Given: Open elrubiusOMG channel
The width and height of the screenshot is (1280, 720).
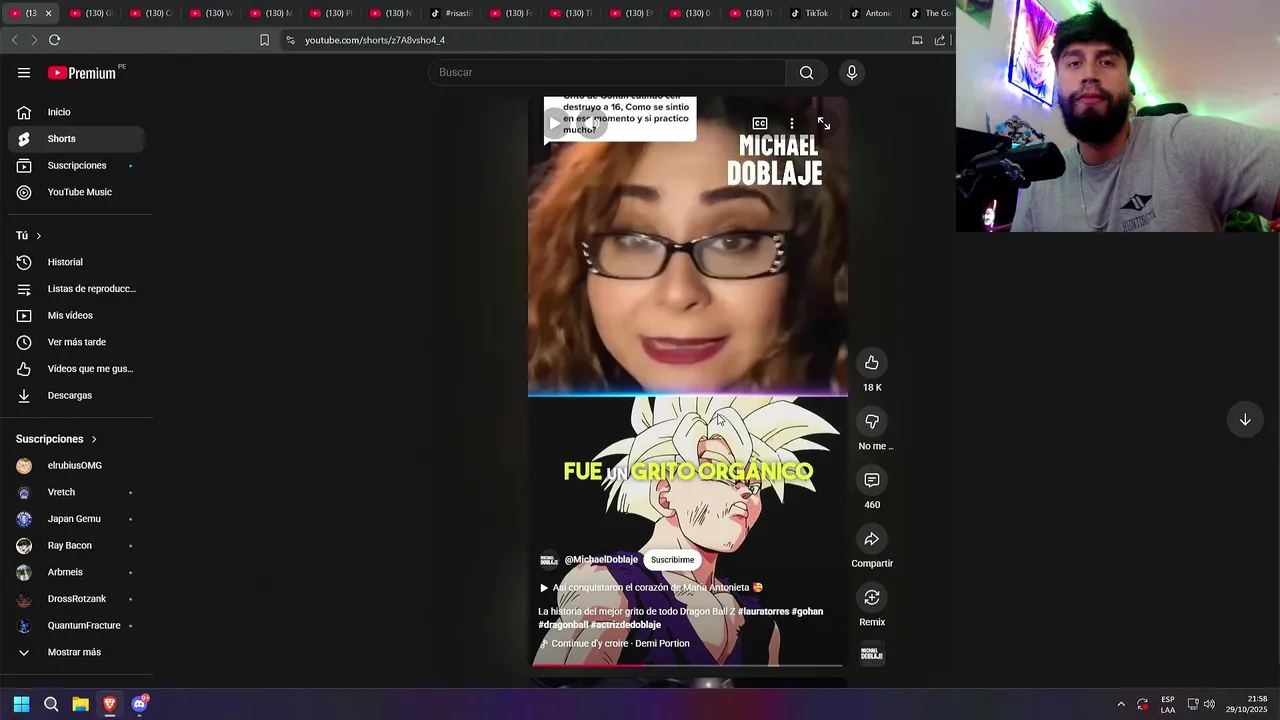Looking at the screenshot, I should (x=76, y=466).
